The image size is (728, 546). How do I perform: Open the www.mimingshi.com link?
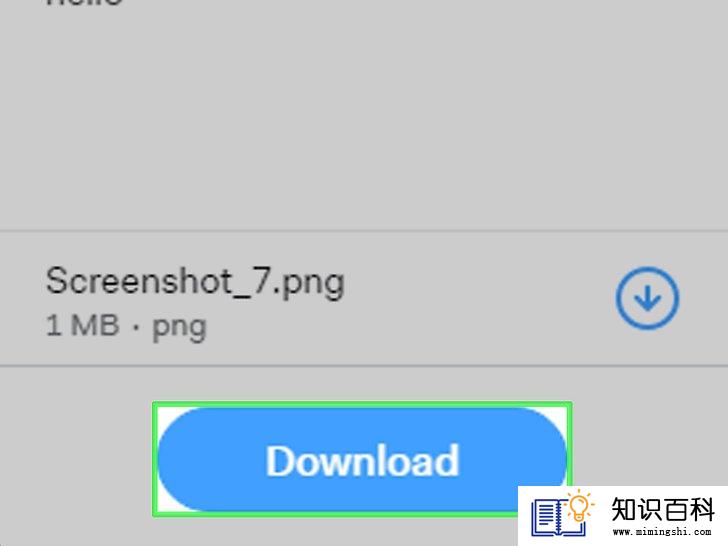coord(662,532)
